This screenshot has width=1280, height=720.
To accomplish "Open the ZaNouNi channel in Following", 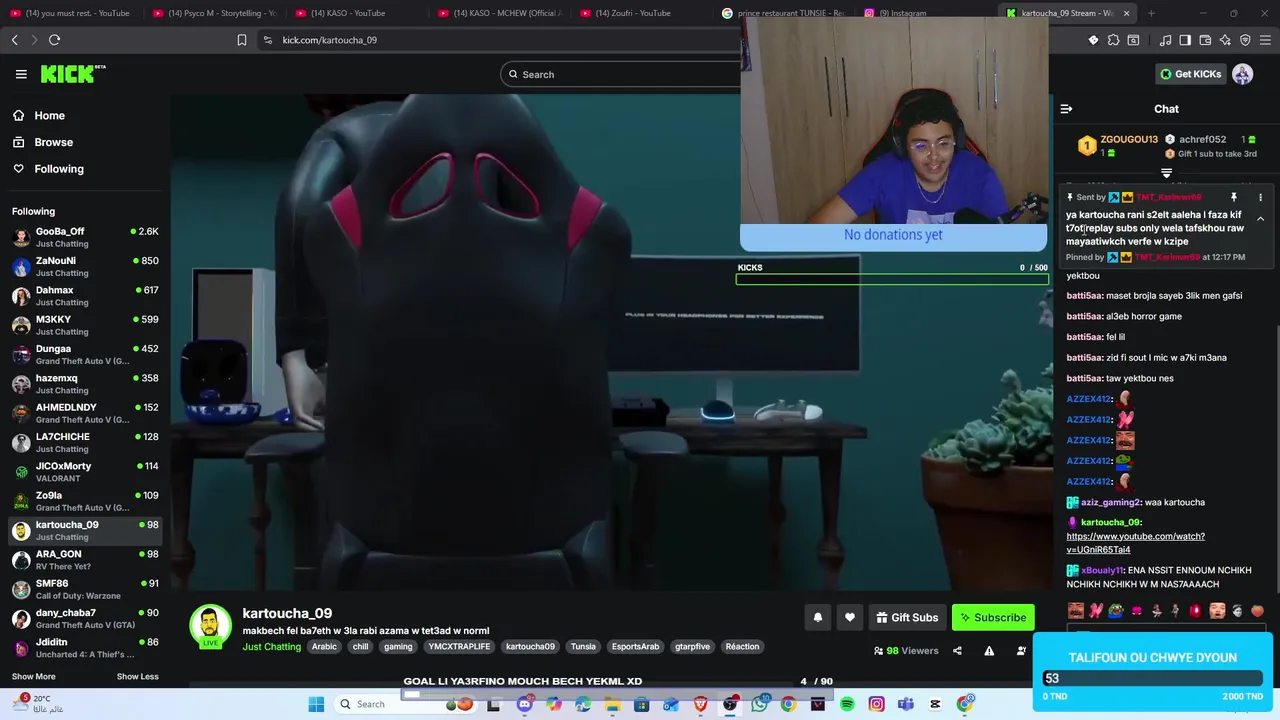I will tap(85, 266).
